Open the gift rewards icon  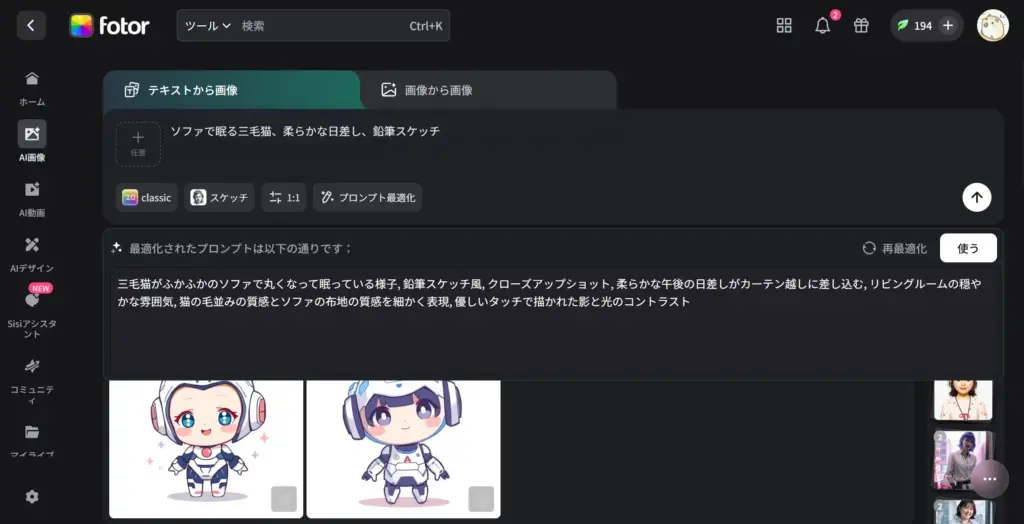tap(861, 25)
